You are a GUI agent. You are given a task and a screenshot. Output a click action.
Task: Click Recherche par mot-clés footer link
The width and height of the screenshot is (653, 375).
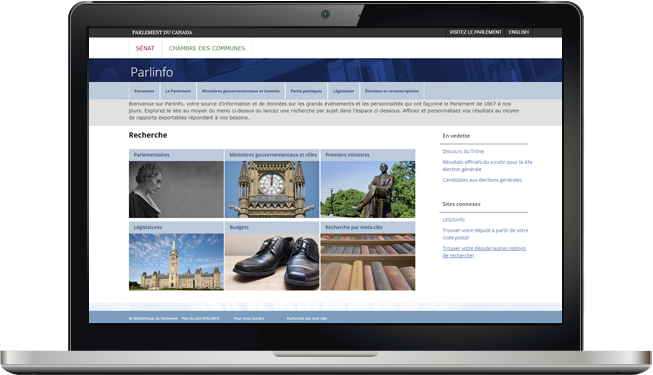tap(307, 318)
